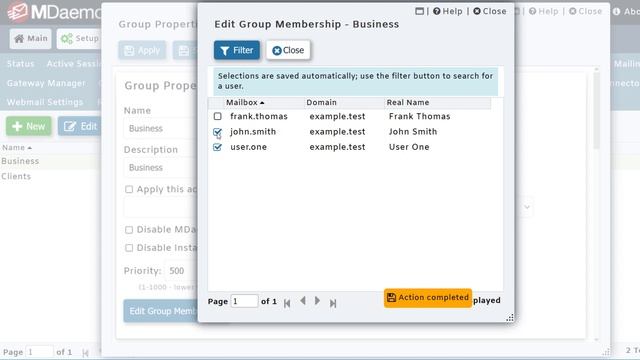640x360 pixels.
Task: Click frank.thomas mailbox name
Action: point(259,116)
